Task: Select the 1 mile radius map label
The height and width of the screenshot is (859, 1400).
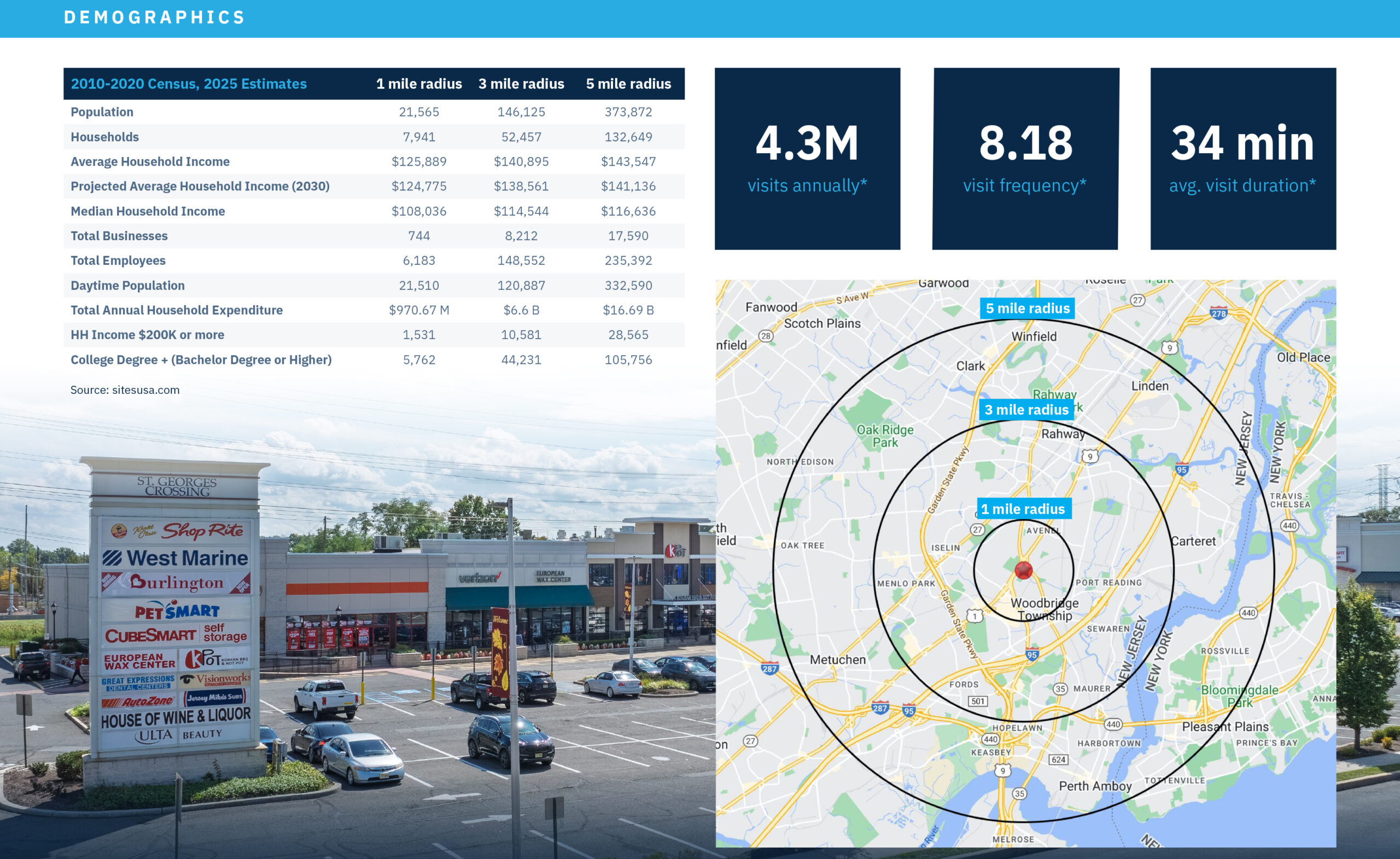Action: click(1023, 509)
